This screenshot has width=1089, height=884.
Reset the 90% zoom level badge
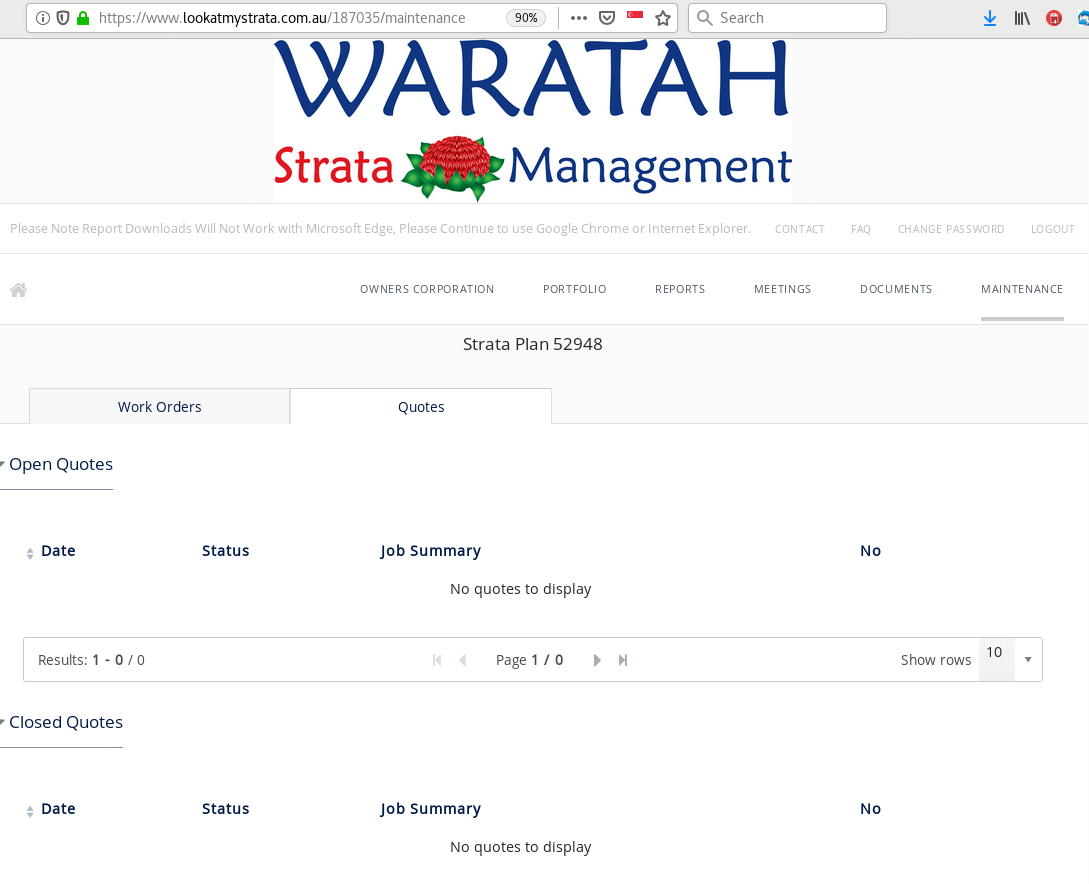(526, 18)
